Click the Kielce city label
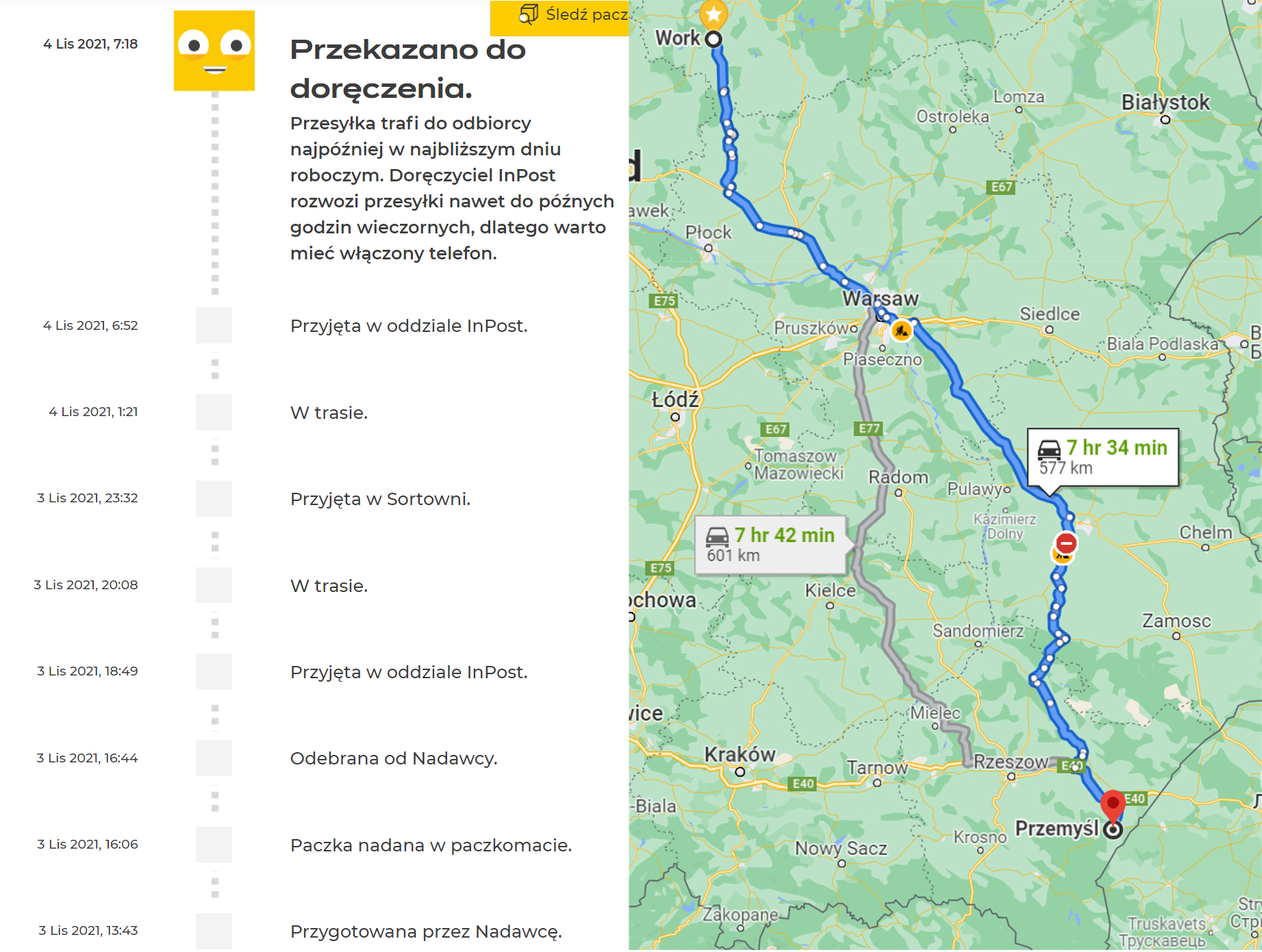 point(830,591)
